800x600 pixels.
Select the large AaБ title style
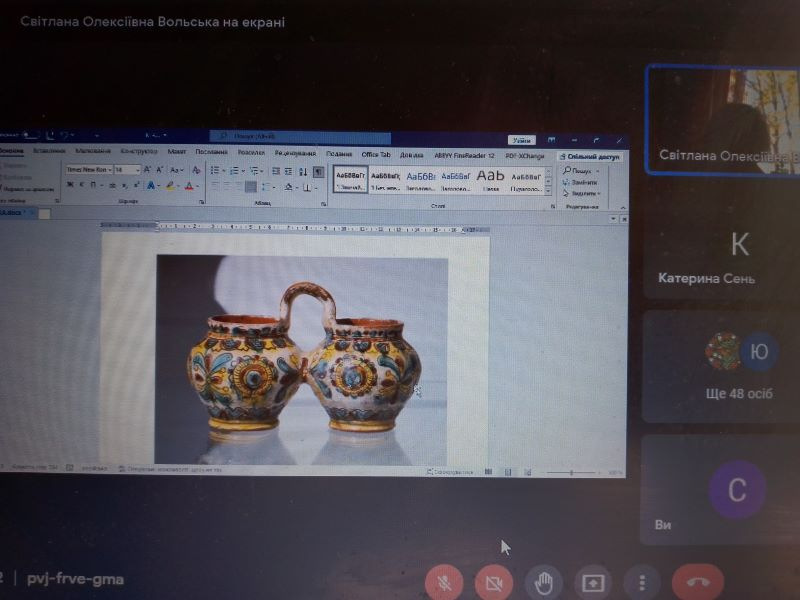click(x=490, y=180)
